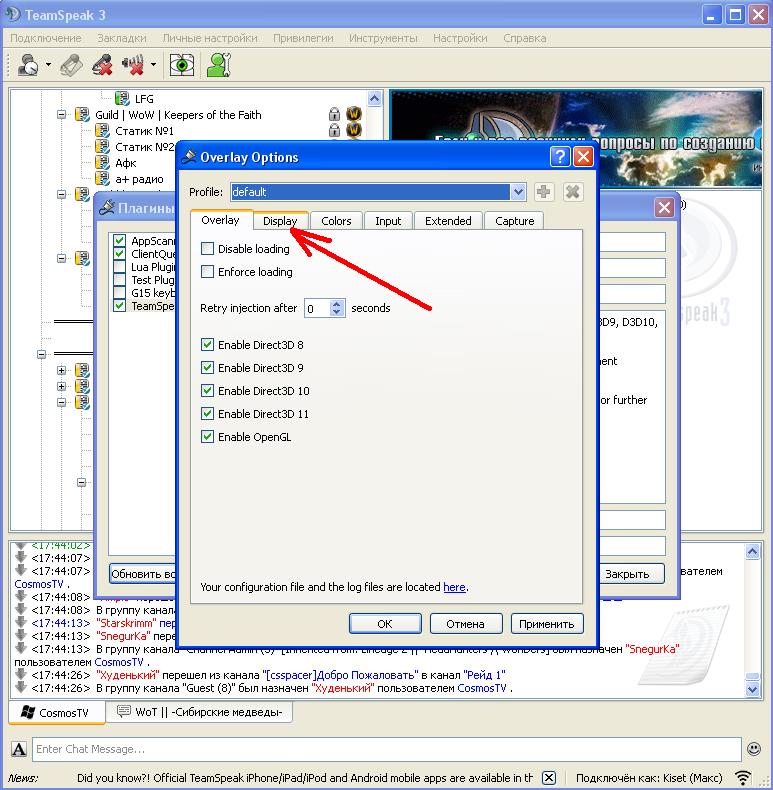Expand the first plus-sign channel node in the tree
The width and height of the screenshot is (773, 790).
(61, 370)
